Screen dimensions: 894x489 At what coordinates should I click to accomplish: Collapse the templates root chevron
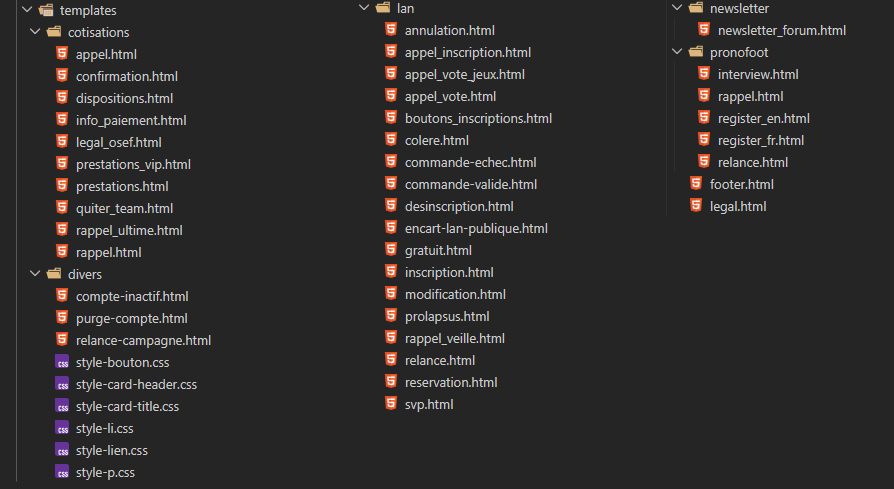coord(27,10)
